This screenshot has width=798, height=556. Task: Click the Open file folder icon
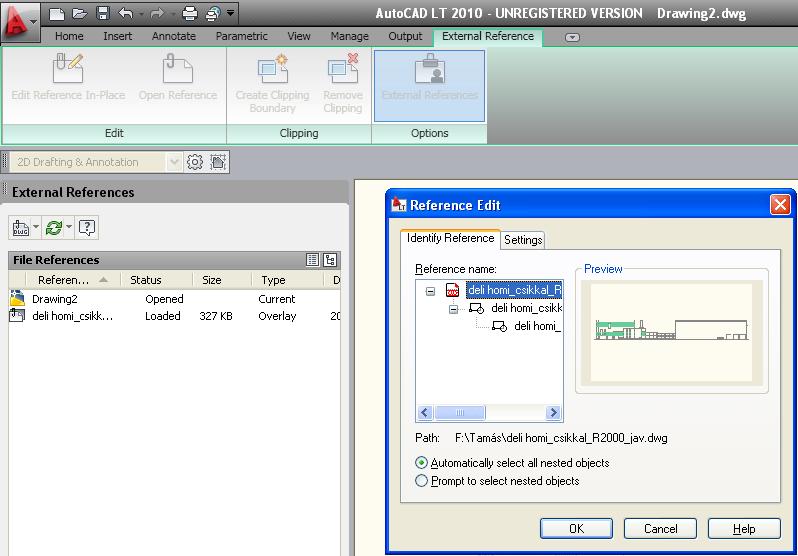pyautogui.click(x=79, y=13)
